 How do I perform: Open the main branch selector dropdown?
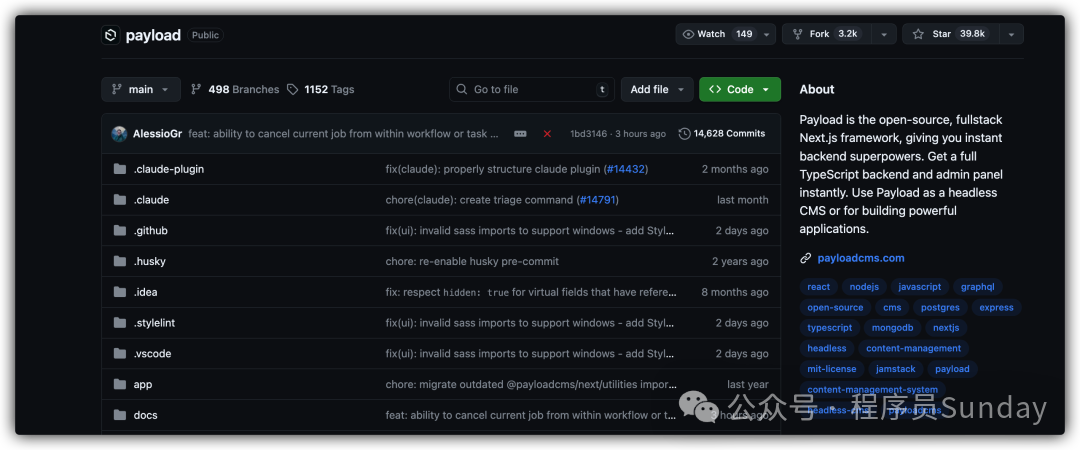[x=141, y=89]
